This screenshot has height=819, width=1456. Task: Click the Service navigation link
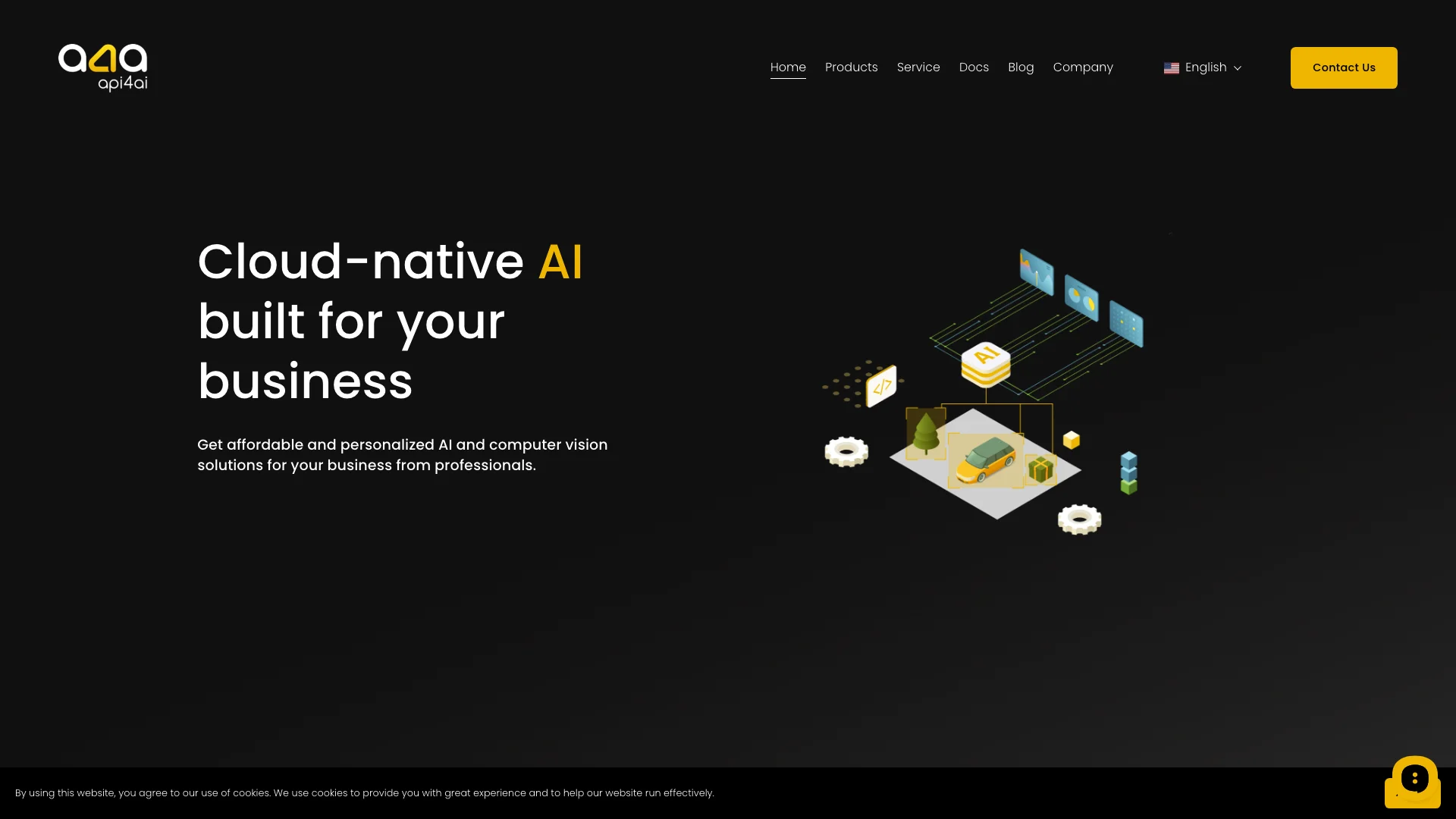coord(918,67)
